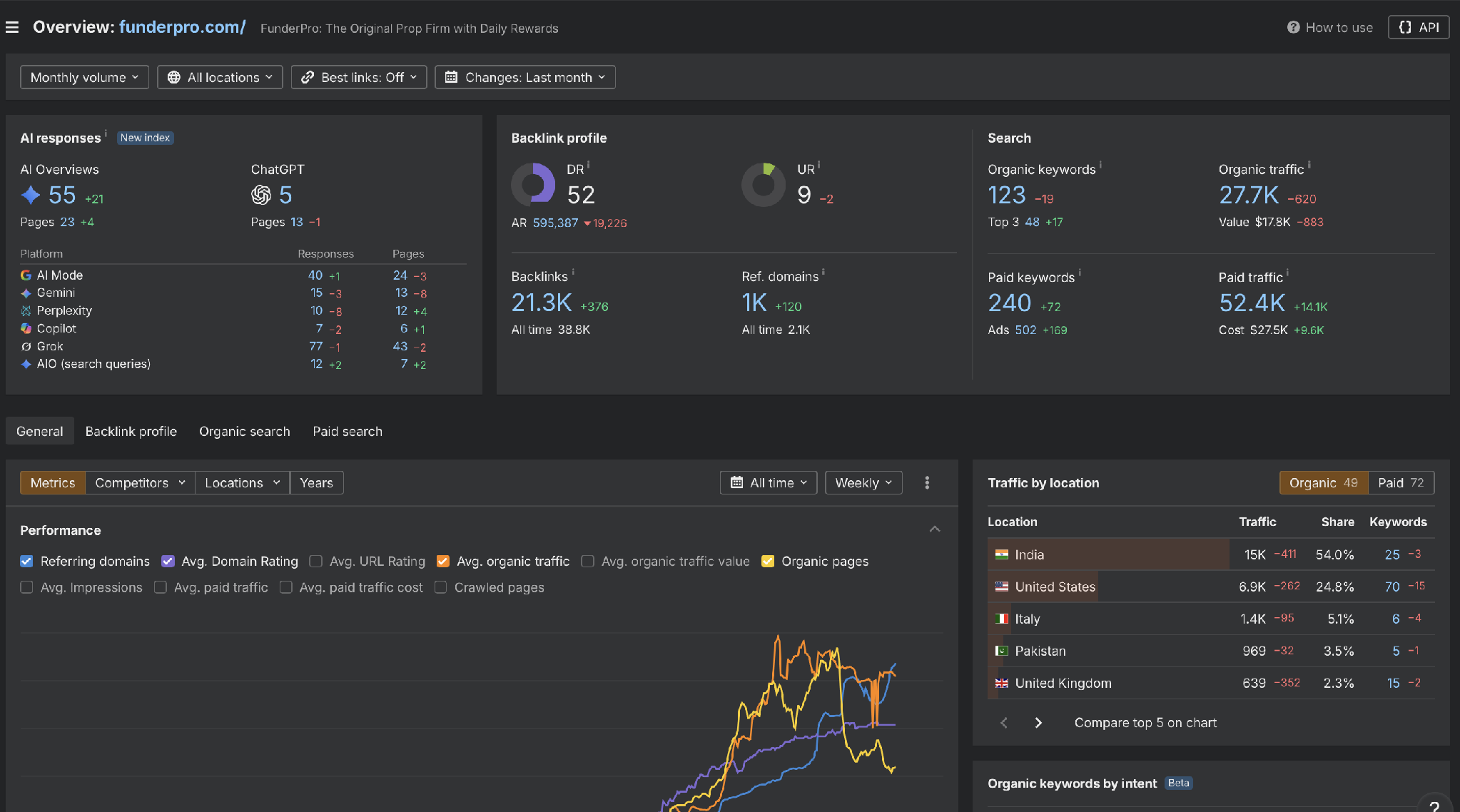The height and width of the screenshot is (812, 1460).
Task: Click the ChatGPT logo icon
Action: click(x=261, y=195)
